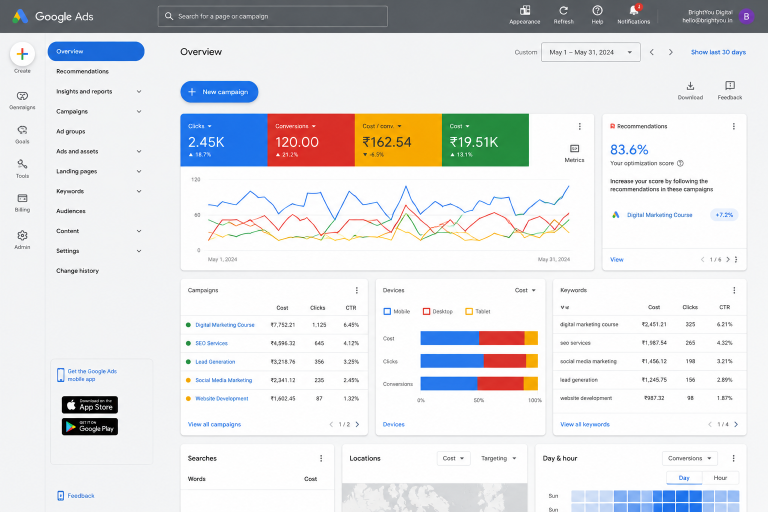
Task: Open Tools in the left rail
Action: (22, 169)
